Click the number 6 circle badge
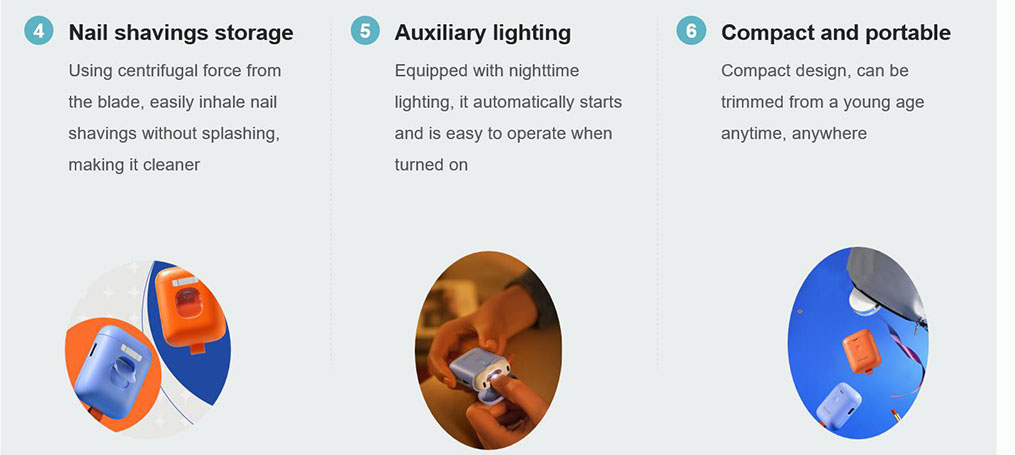The height and width of the screenshot is (455, 1015). [691, 31]
